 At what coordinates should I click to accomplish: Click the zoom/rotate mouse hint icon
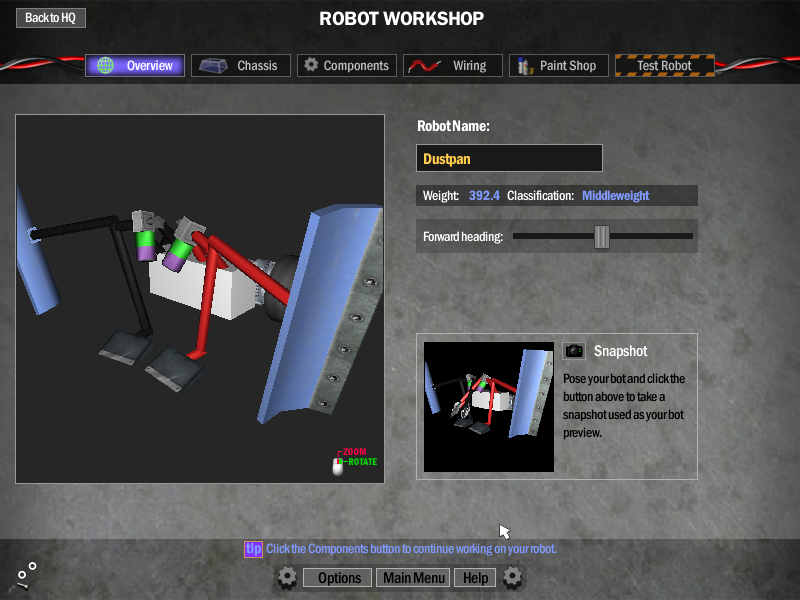tap(338, 465)
